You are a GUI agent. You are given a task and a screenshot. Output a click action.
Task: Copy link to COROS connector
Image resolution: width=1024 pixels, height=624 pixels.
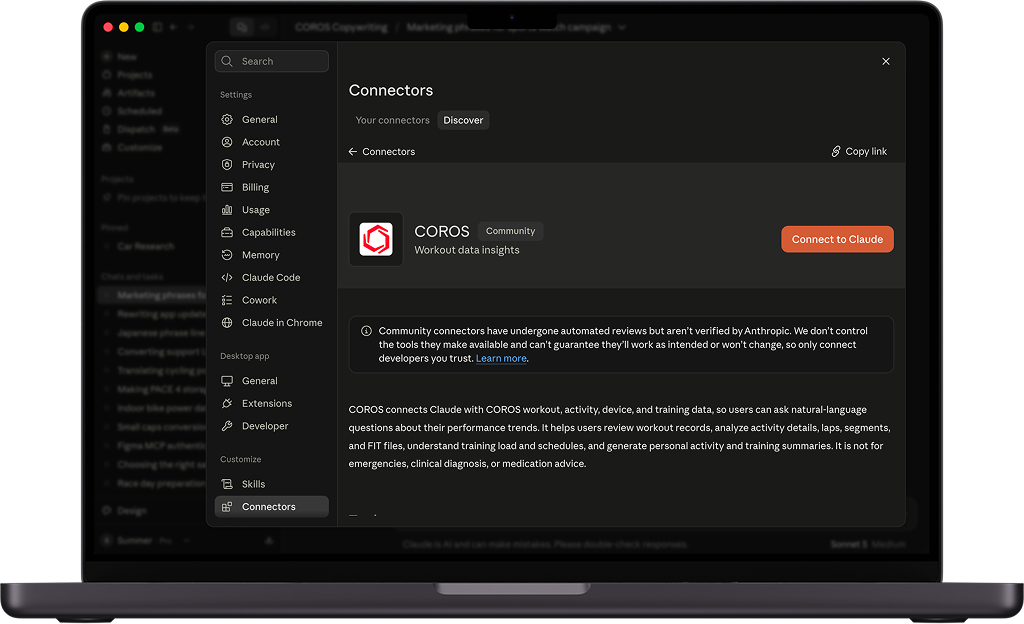click(x=859, y=151)
